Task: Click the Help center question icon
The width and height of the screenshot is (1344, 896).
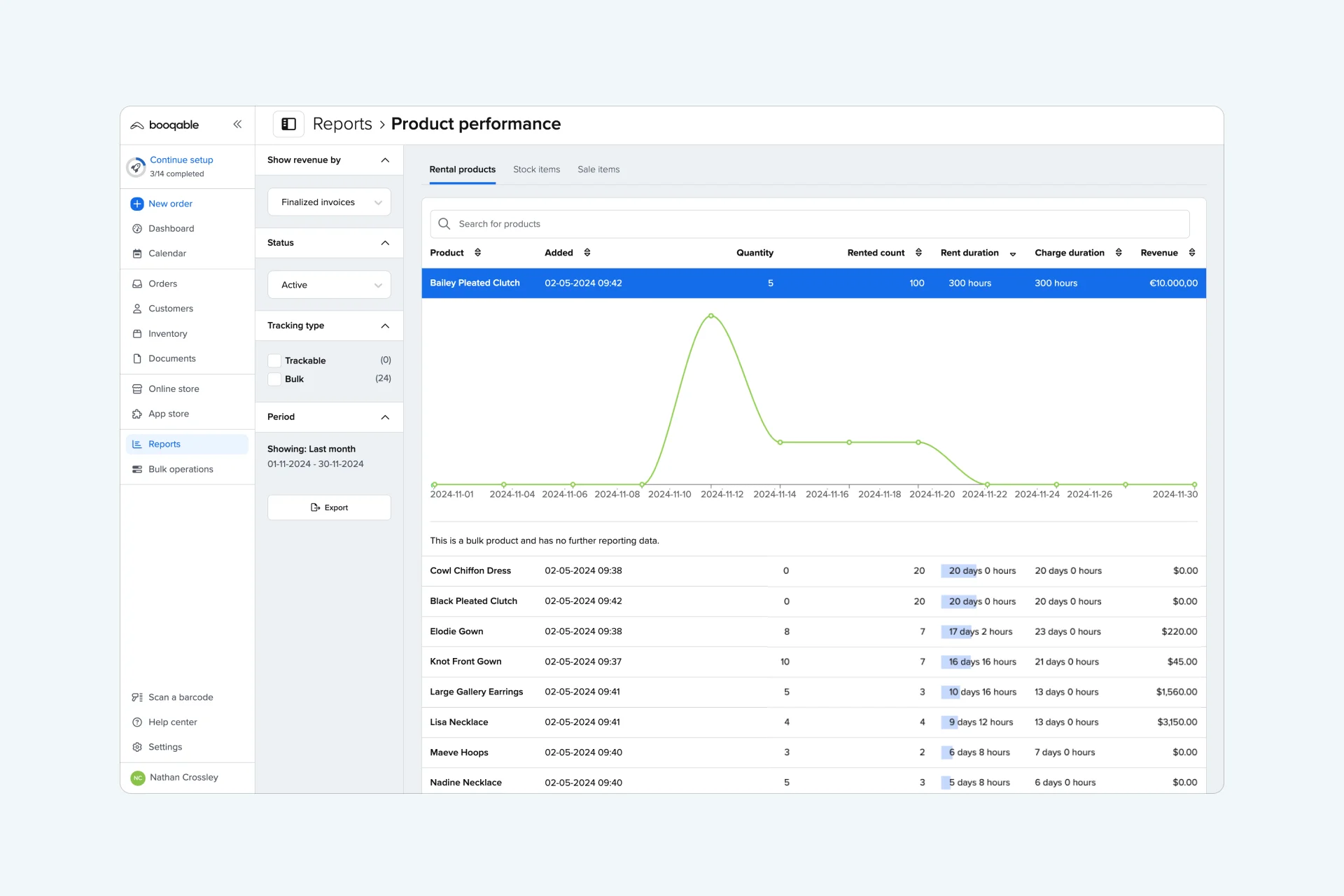Action: point(137,722)
